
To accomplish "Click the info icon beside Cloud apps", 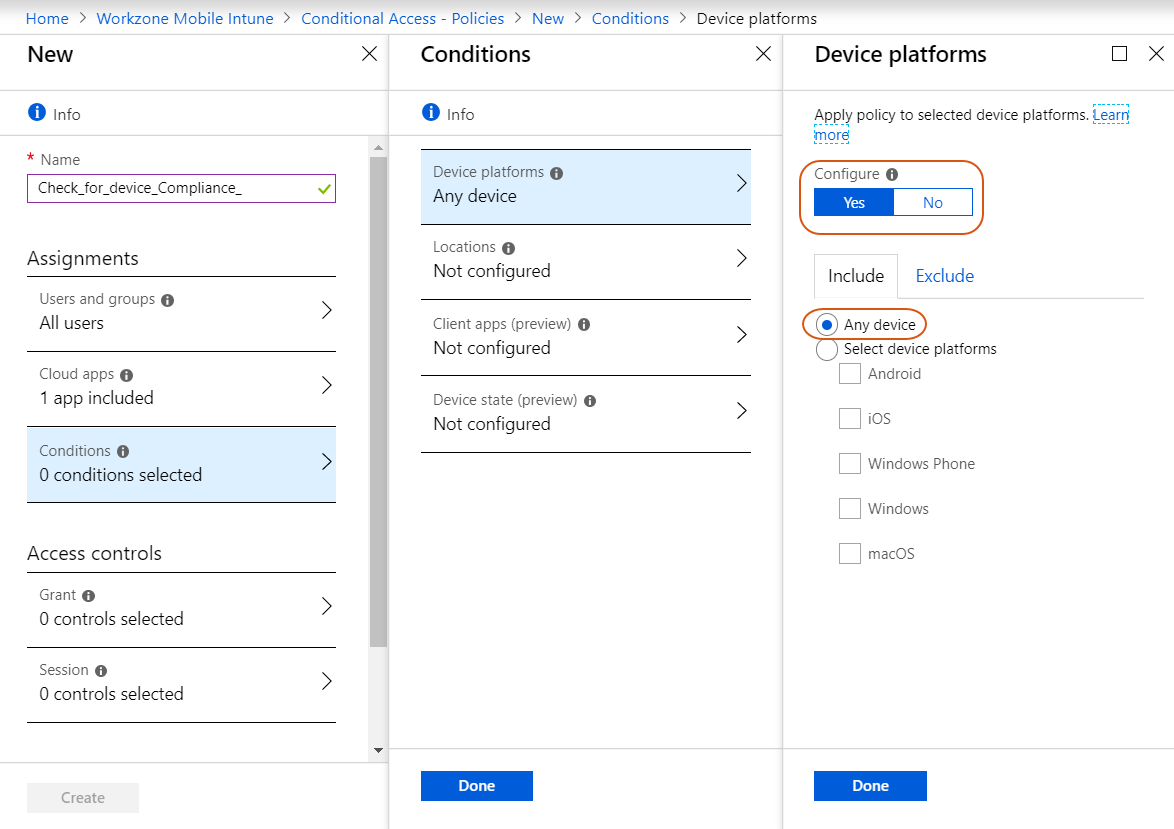I will coord(127,375).
